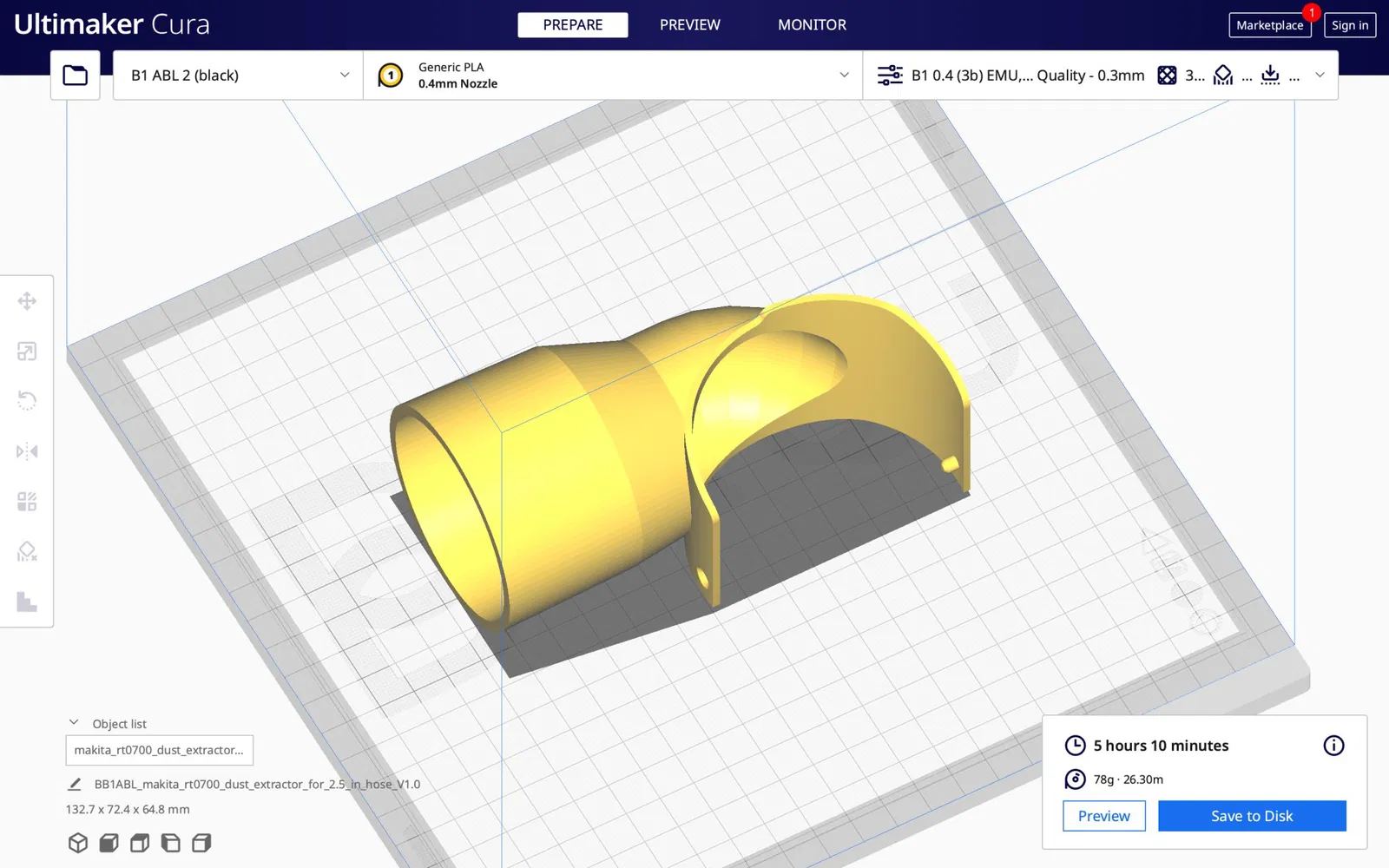Click the Quality - 0.3mm profile text

coord(1090,76)
